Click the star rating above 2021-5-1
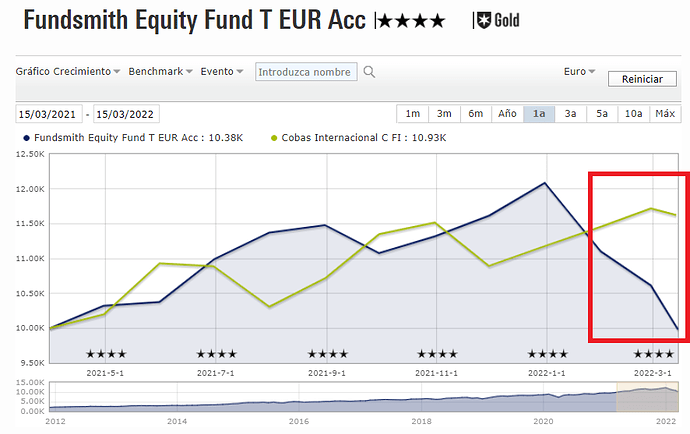This screenshot has width=690, height=434. (106, 354)
